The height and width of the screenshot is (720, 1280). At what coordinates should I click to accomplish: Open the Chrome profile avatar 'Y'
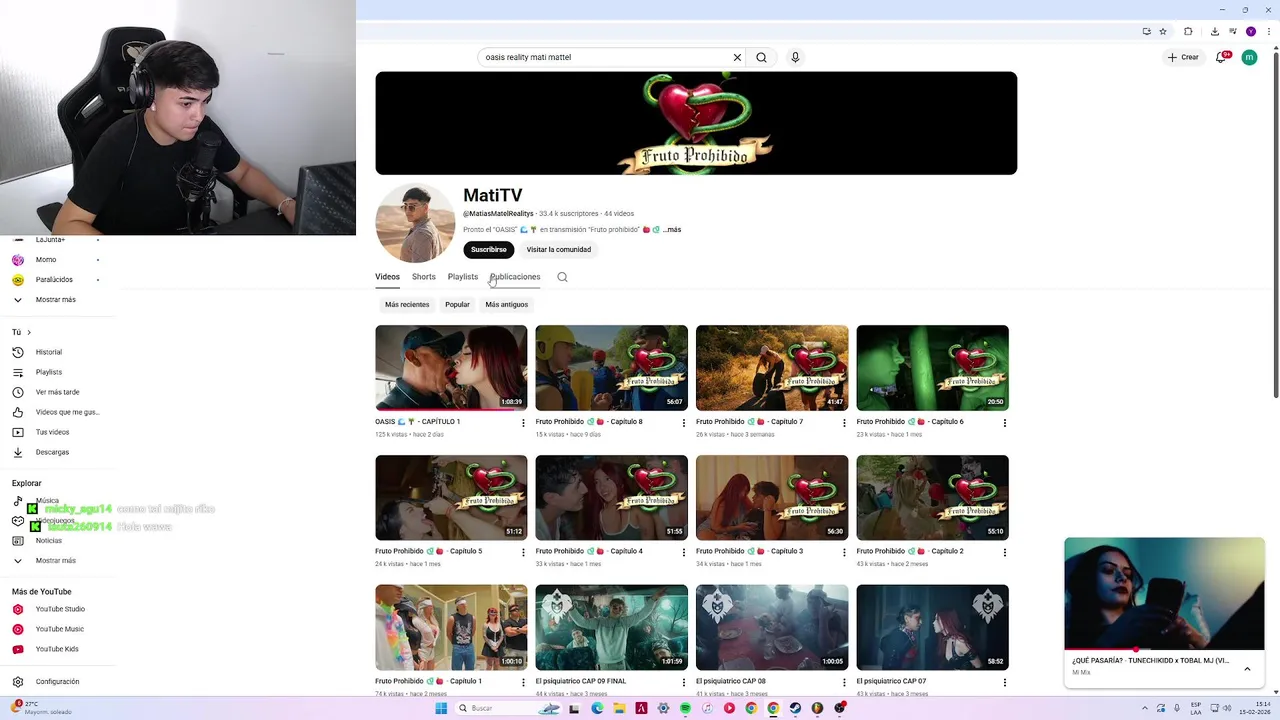(x=1250, y=31)
